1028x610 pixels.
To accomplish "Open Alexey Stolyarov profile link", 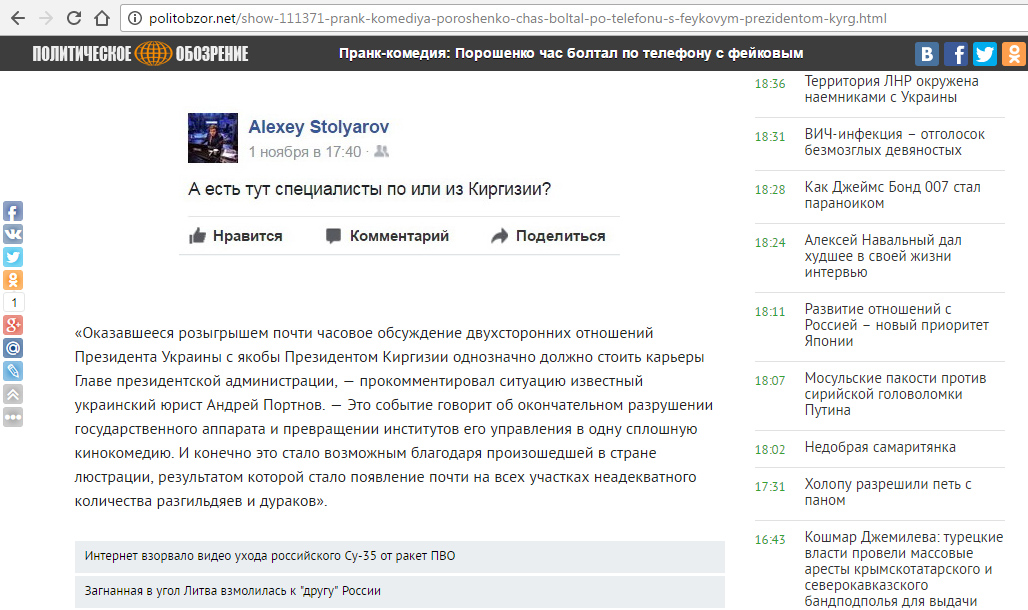I will [x=318, y=127].
